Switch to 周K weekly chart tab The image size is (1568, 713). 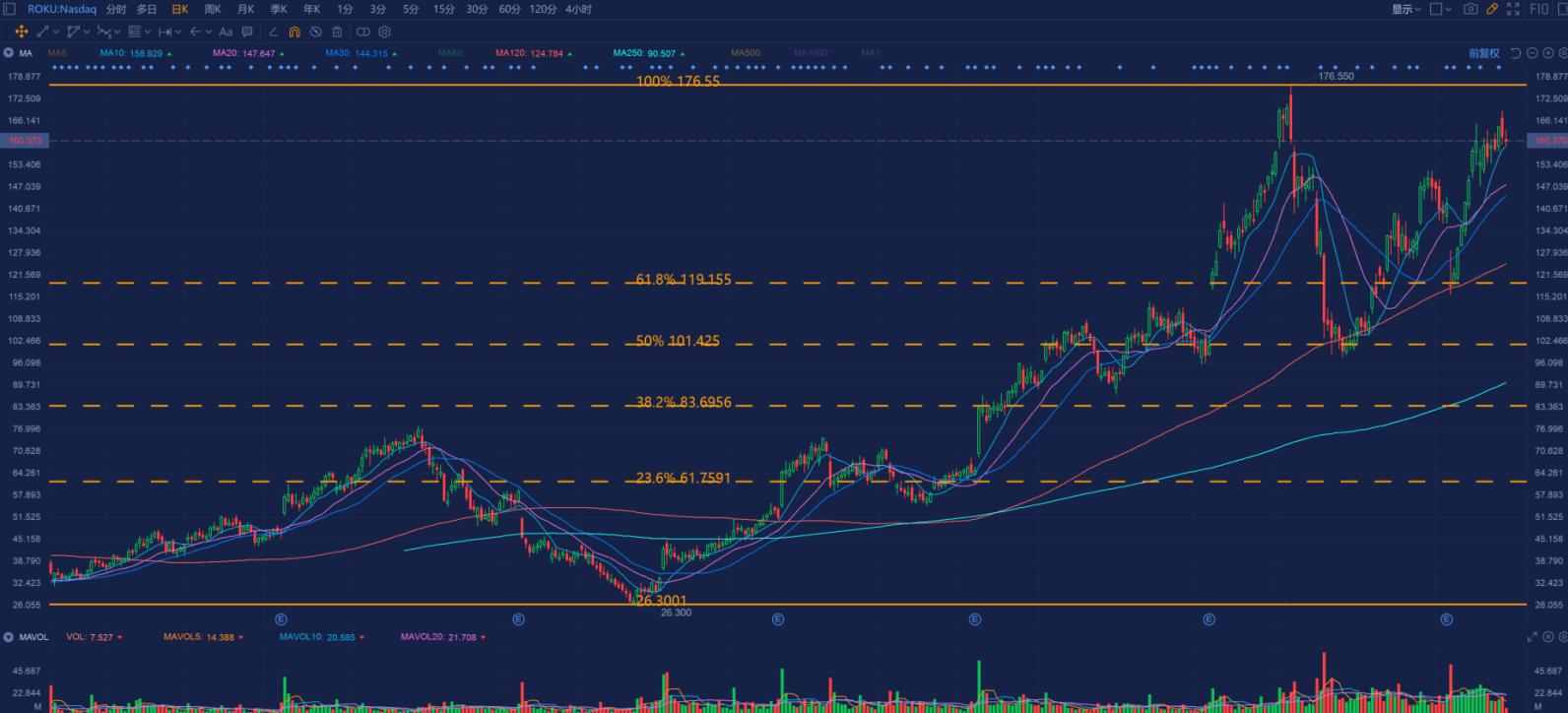(x=213, y=9)
